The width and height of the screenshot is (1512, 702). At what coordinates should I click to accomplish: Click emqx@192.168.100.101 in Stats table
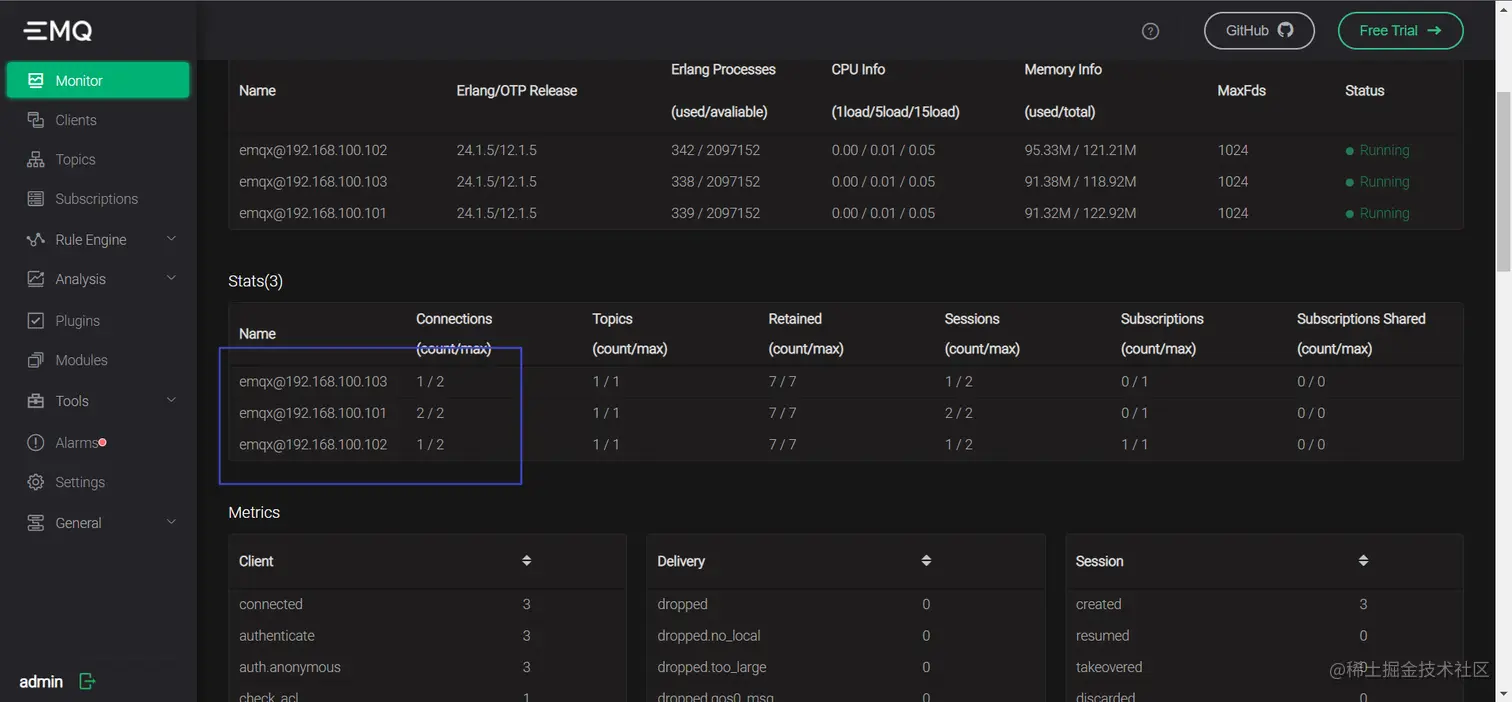point(313,413)
